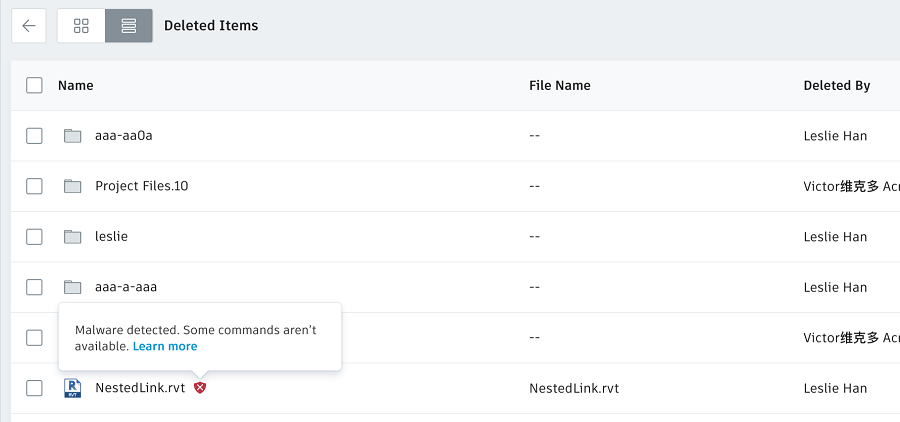
Task: Click the Revit file icon for NestedLink.rvt
Action: click(72, 388)
